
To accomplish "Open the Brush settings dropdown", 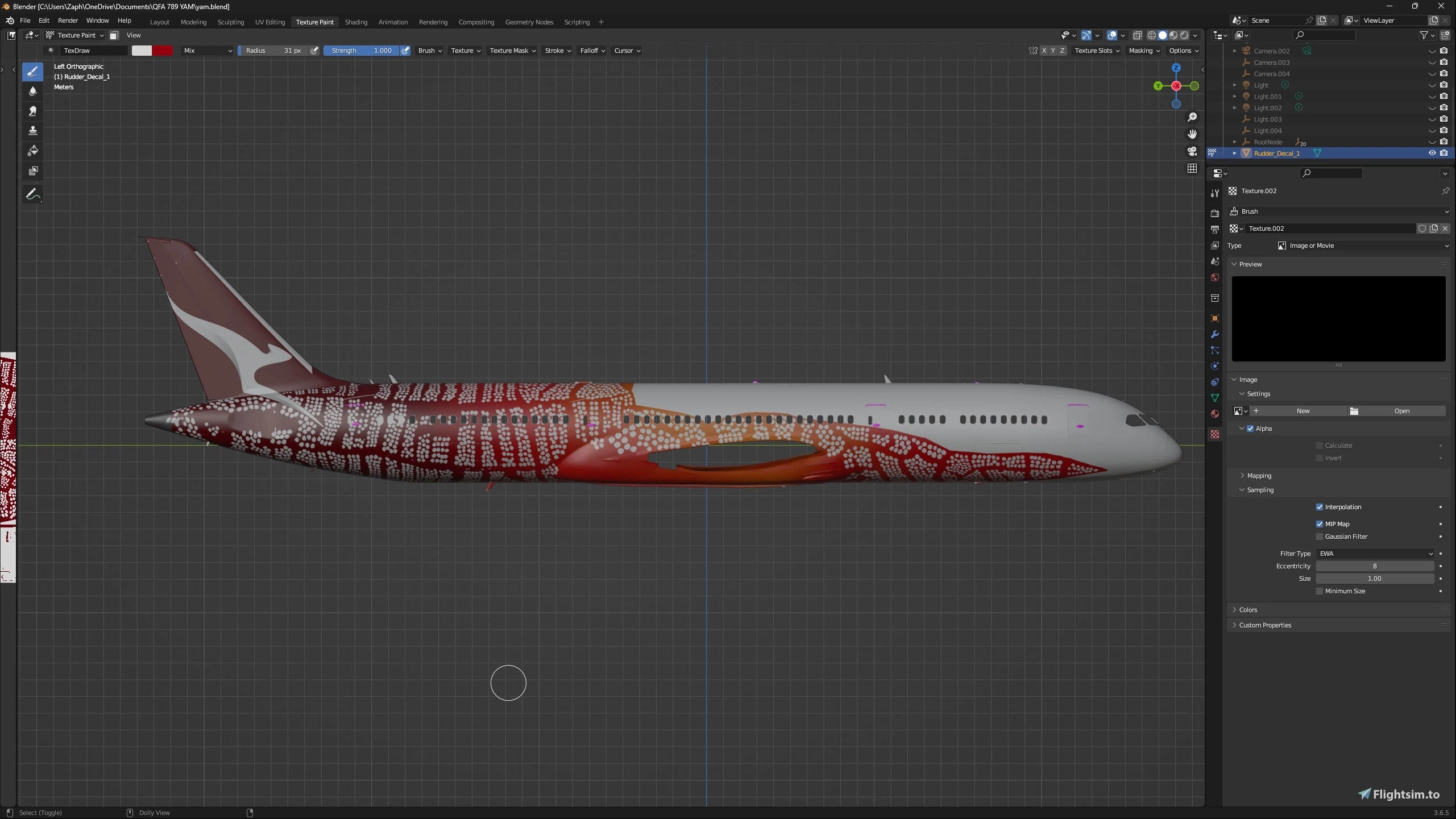I will [x=430, y=51].
